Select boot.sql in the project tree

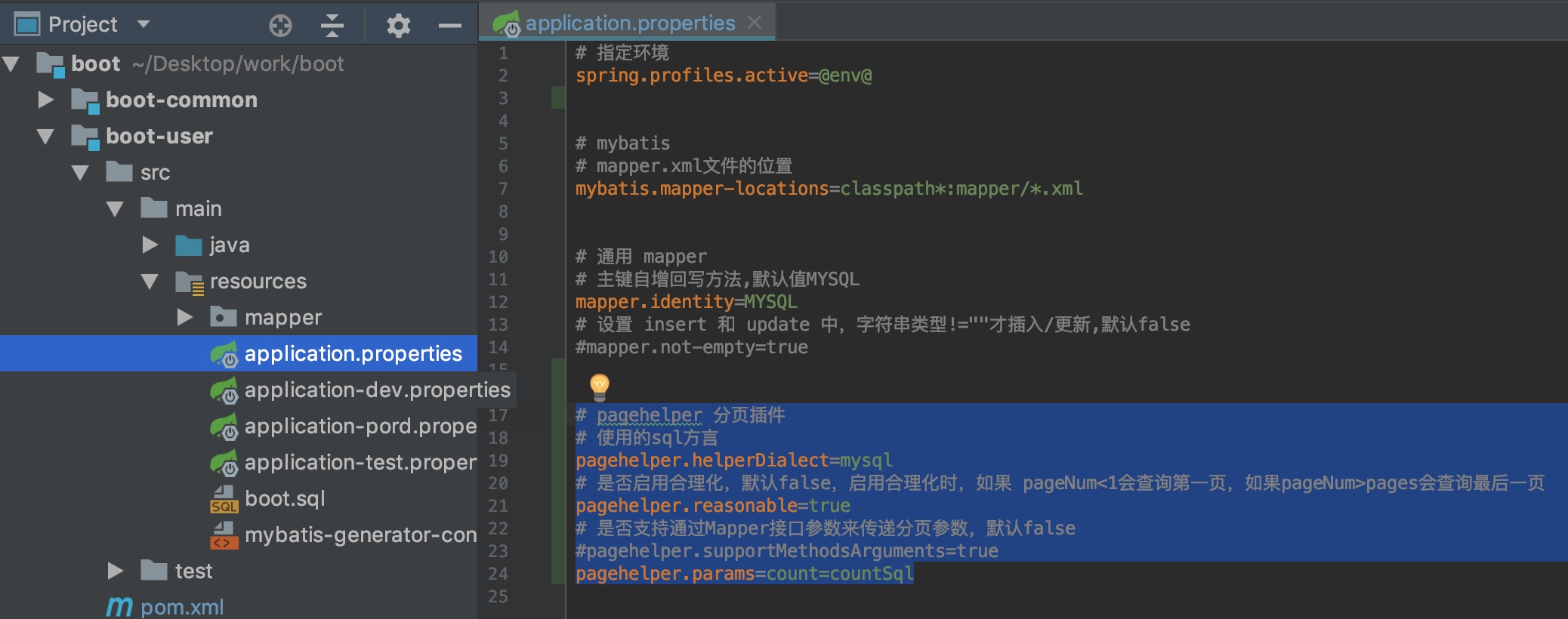[285, 498]
